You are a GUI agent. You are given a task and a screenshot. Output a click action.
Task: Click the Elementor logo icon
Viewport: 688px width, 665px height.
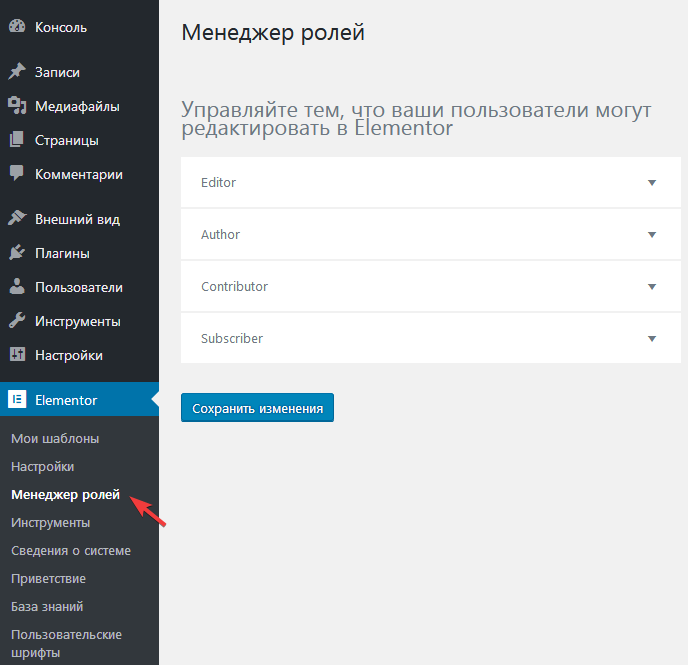click(17, 399)
